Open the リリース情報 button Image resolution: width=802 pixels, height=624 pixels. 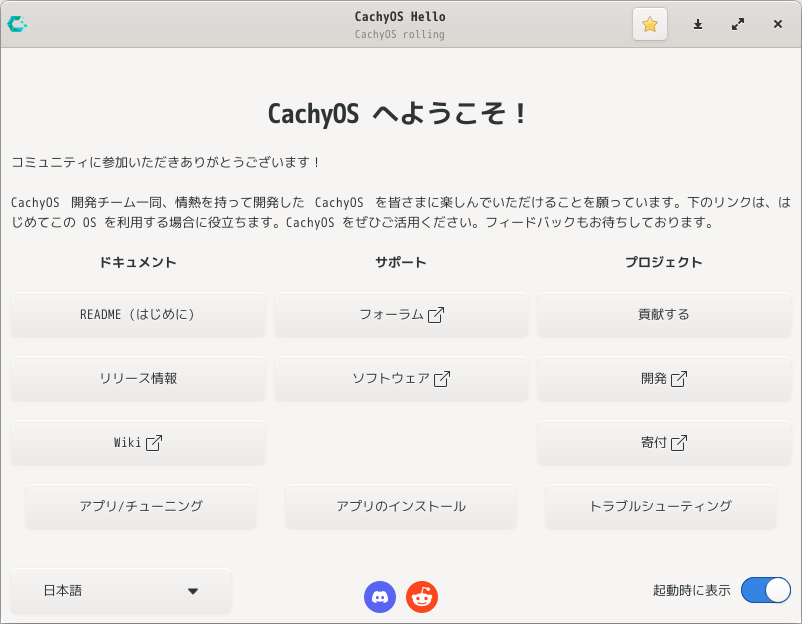tap(138, 378)
